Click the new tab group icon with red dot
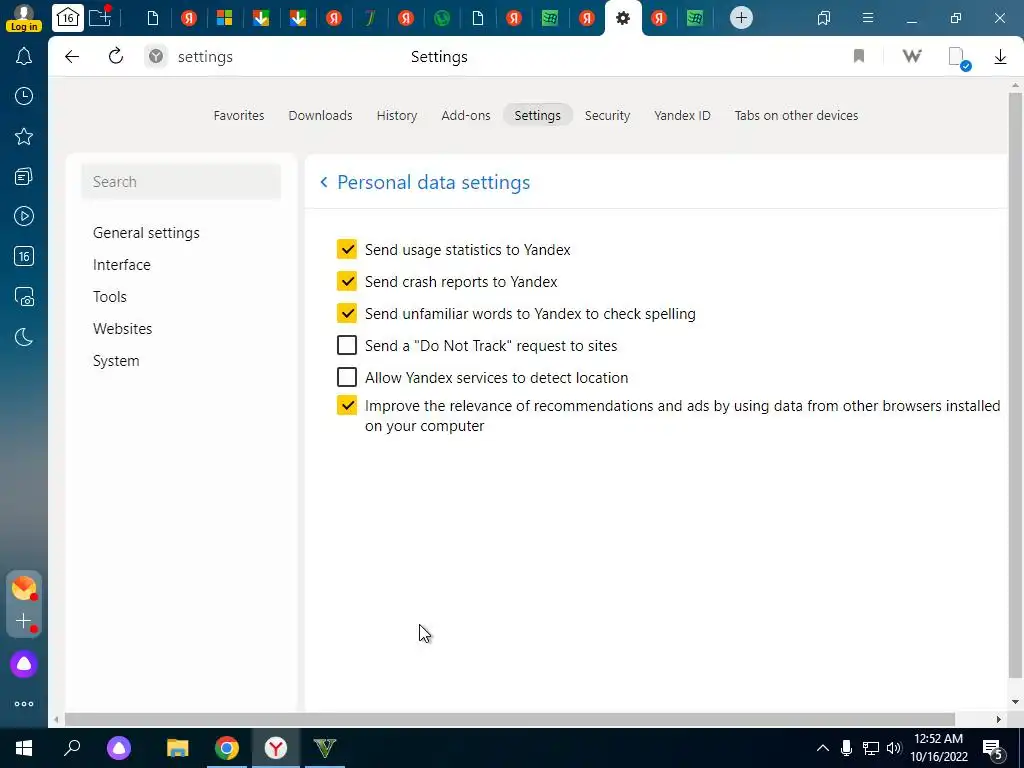 [100, 17]
